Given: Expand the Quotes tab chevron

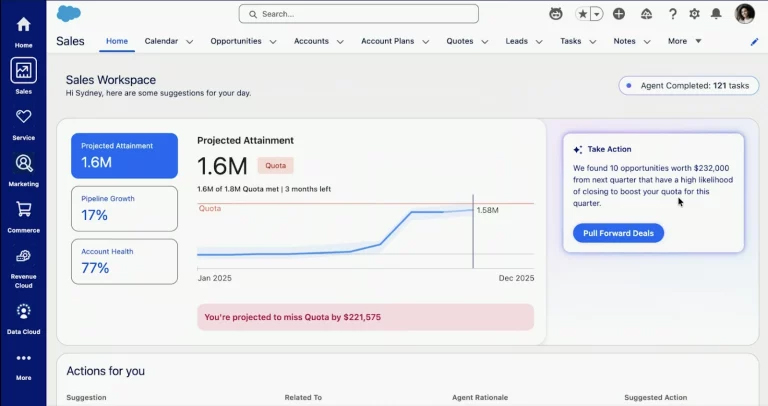Looking at the screenshot, I should (x=485, y=42).
